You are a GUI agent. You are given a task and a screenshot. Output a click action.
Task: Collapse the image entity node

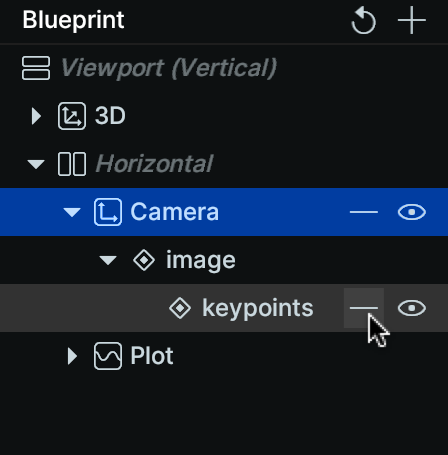point(108,260)
